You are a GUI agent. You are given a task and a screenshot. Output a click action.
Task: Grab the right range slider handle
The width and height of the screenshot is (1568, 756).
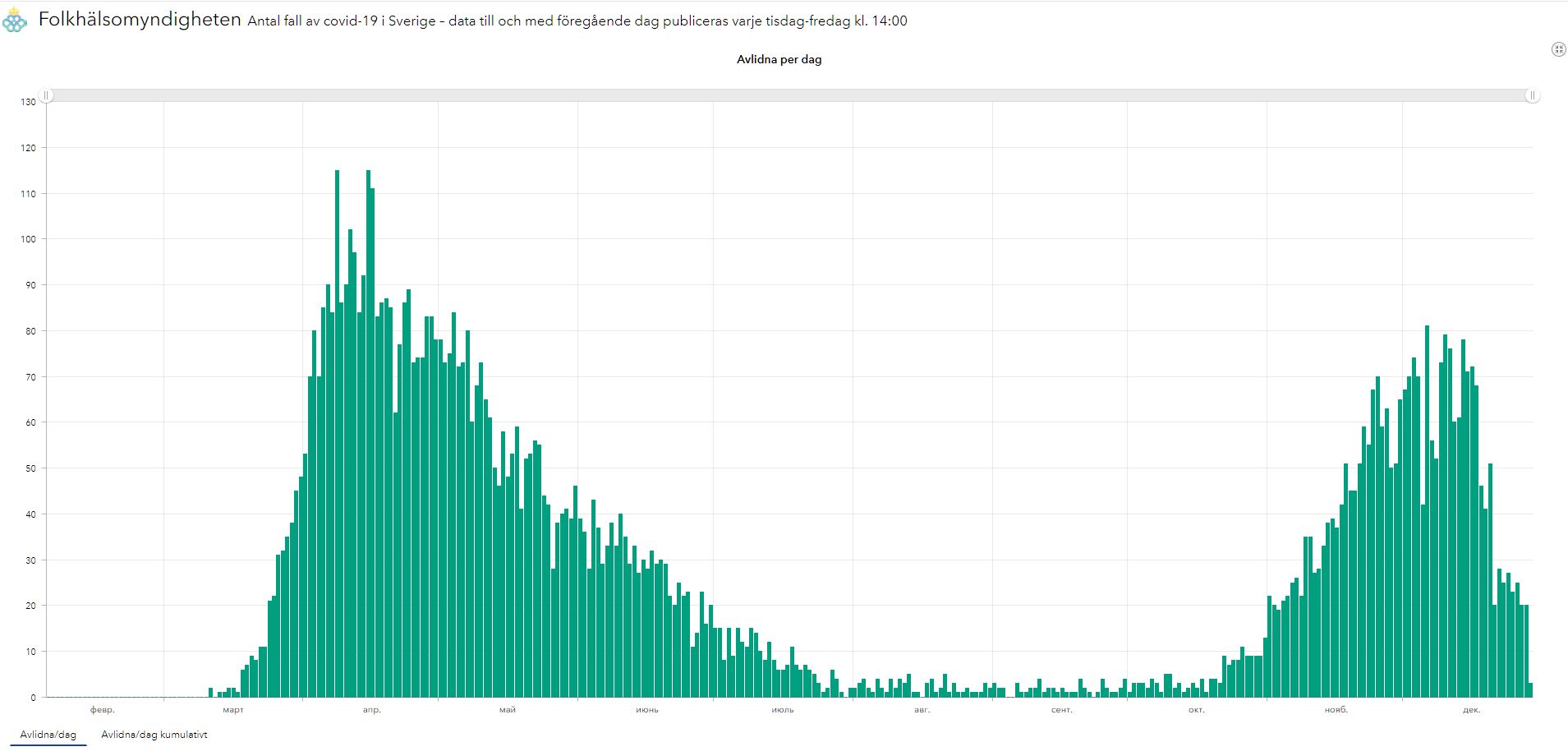point(1532,96)
